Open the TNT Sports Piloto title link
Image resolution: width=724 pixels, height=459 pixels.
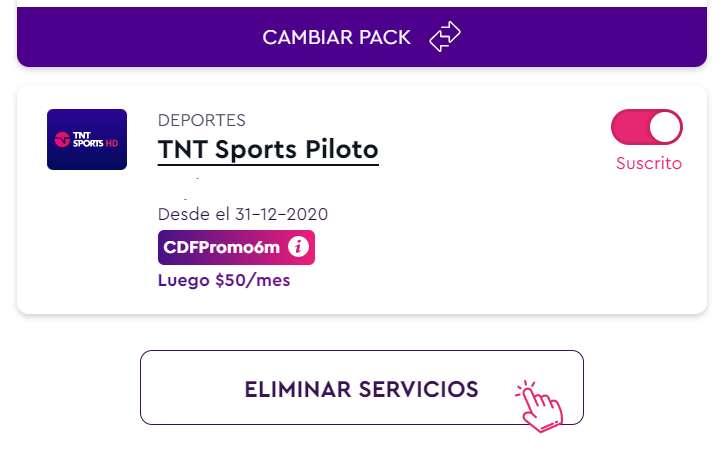(268, 150)
